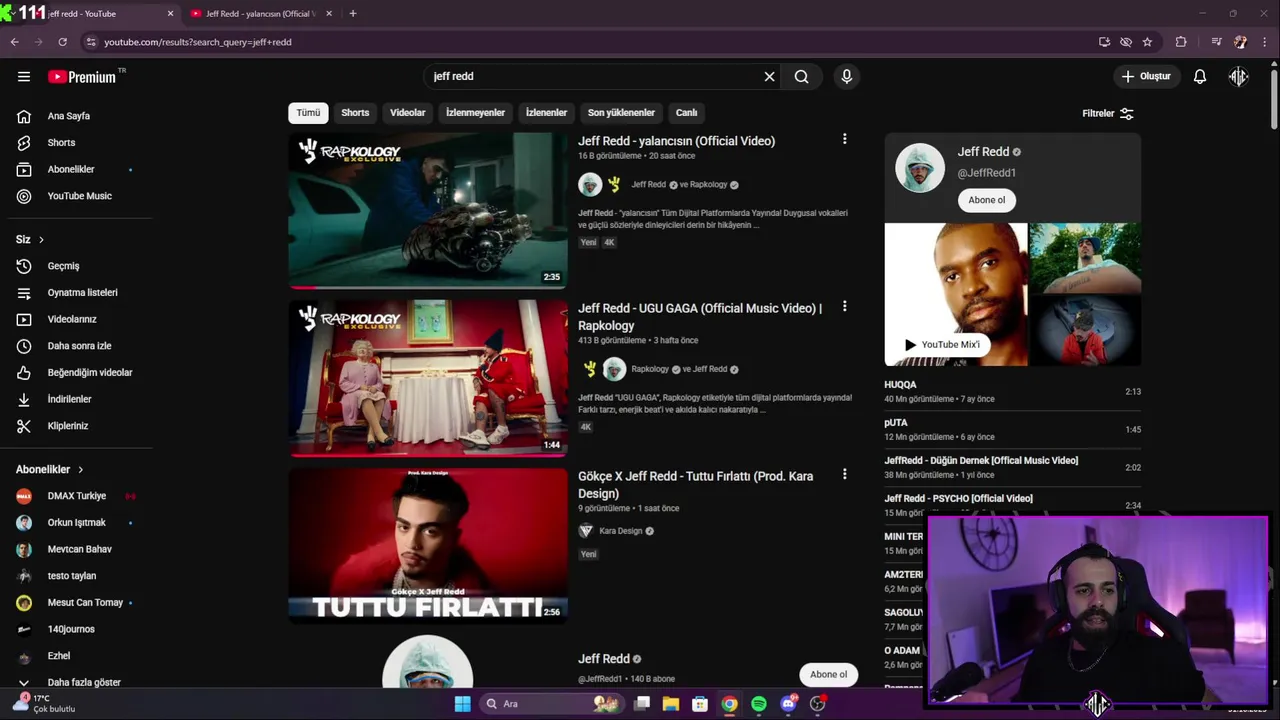Viewport: 1280px width, 720px height.
Task: Open Jeff Redd - UGU GAGA video title
Action: point(700,316)
